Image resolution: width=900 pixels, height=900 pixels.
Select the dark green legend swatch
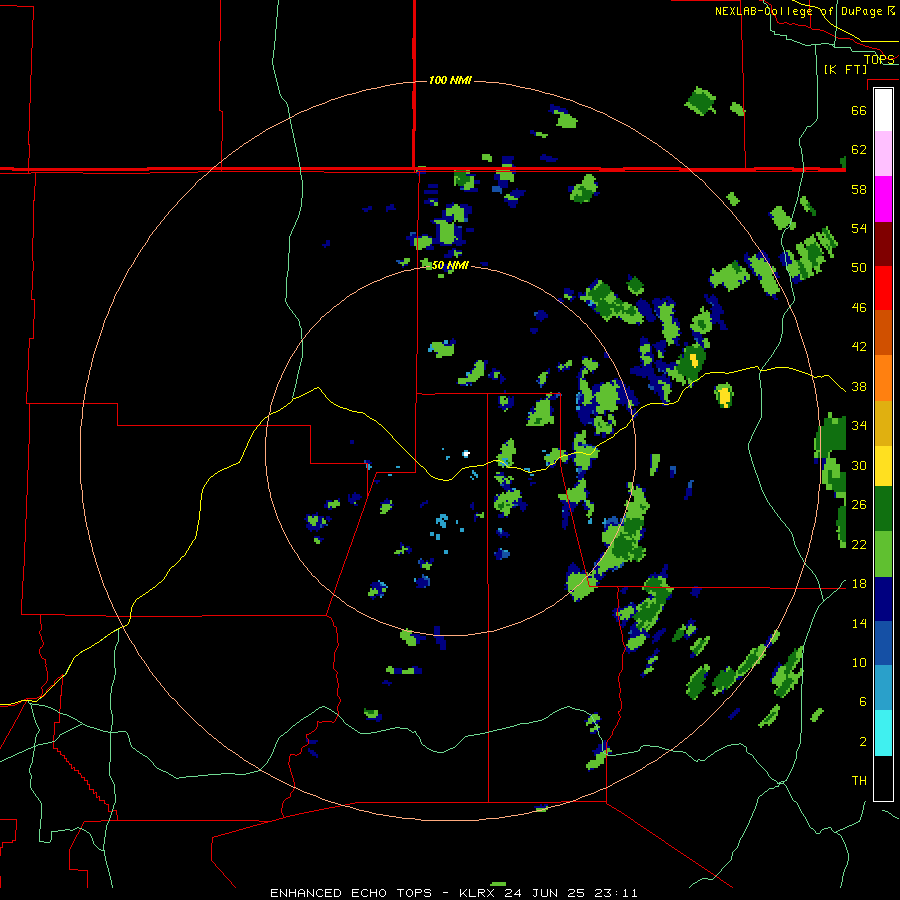coord(883,508)
